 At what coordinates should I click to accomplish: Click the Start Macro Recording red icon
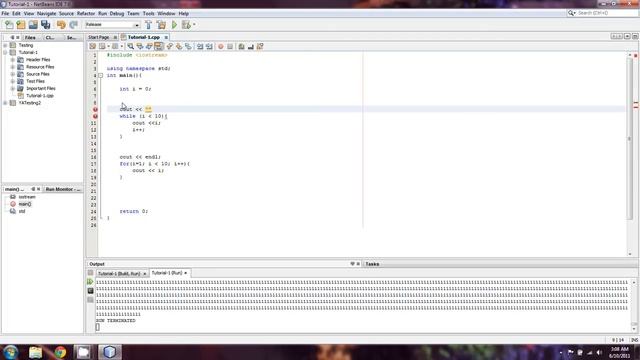pos(221,47)
